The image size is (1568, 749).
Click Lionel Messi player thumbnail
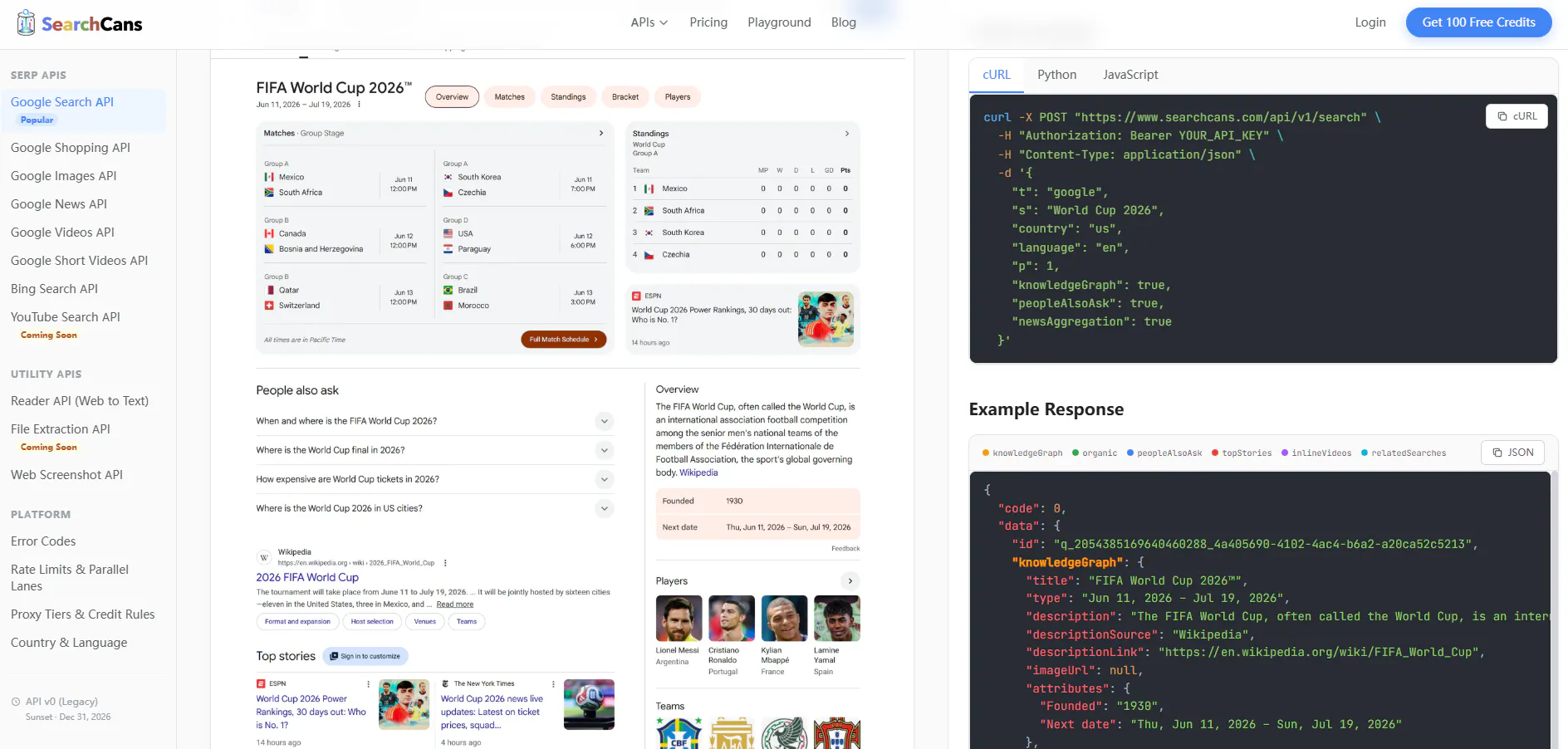pyautogui.click(x=679, y=619)
